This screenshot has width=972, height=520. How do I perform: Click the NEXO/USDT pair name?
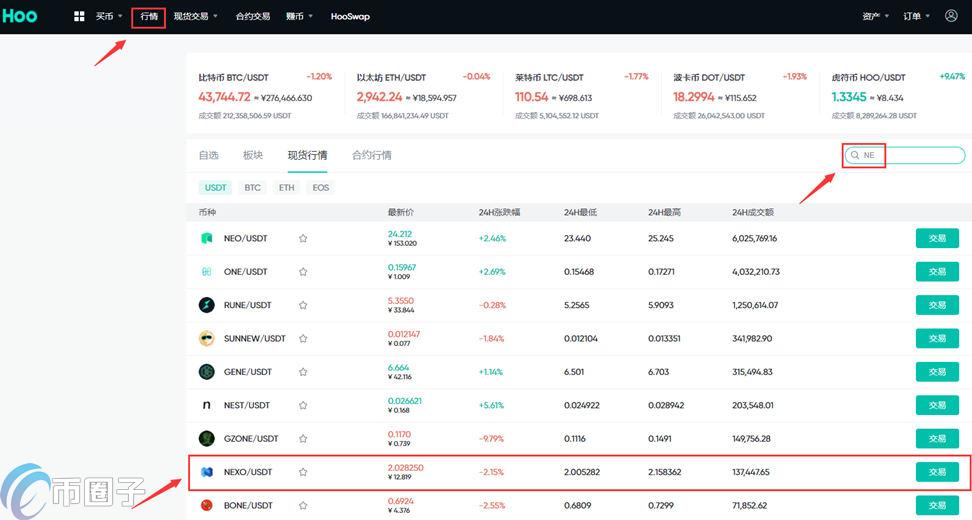point(248,472)
